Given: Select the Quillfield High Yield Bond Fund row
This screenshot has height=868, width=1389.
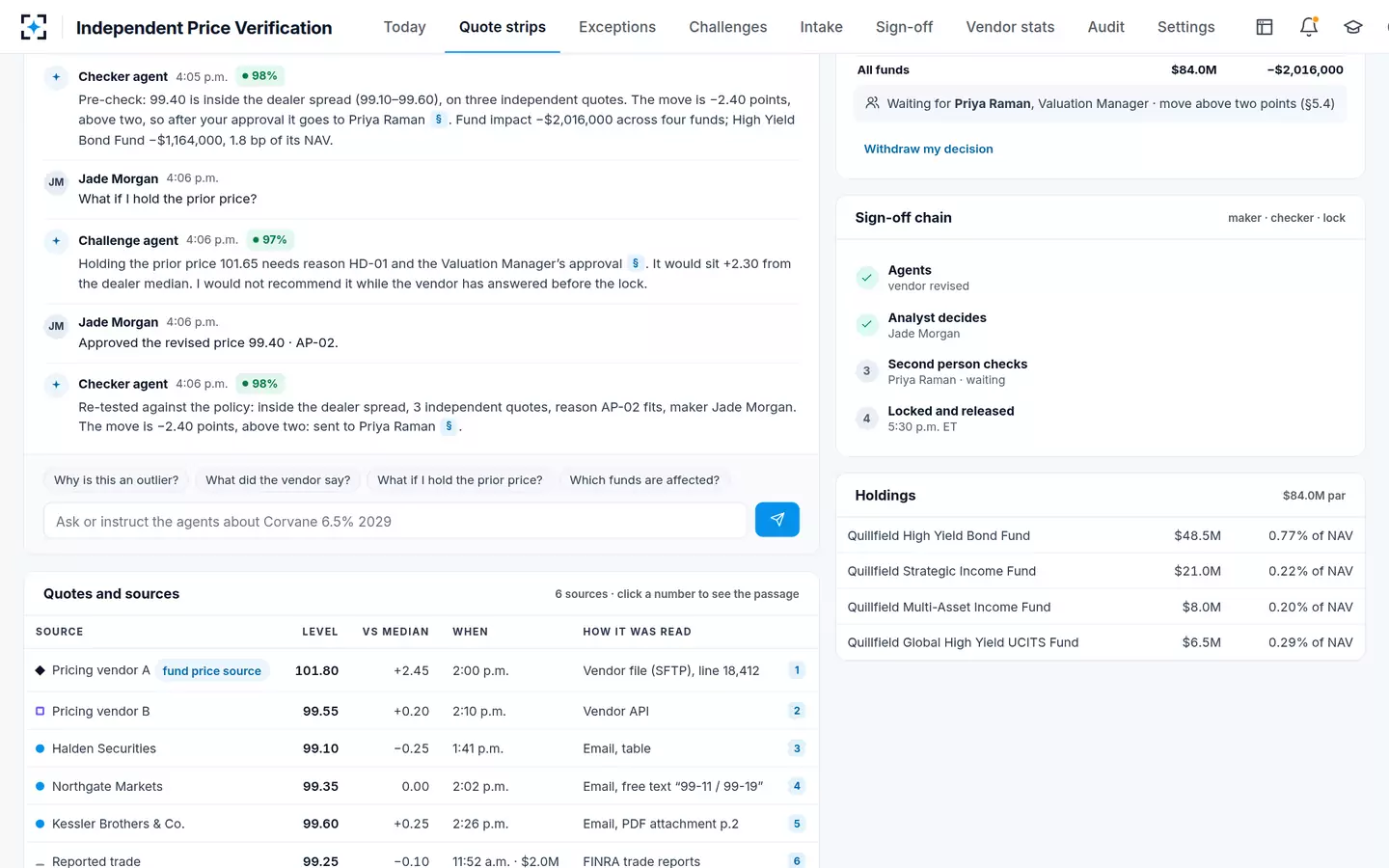Looking at the screenshot, I should coord(1101,535).
